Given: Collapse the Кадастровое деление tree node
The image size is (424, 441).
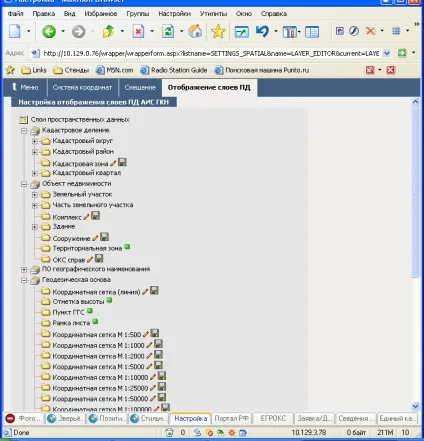Looking at the screenshot, I should [24, 131].
